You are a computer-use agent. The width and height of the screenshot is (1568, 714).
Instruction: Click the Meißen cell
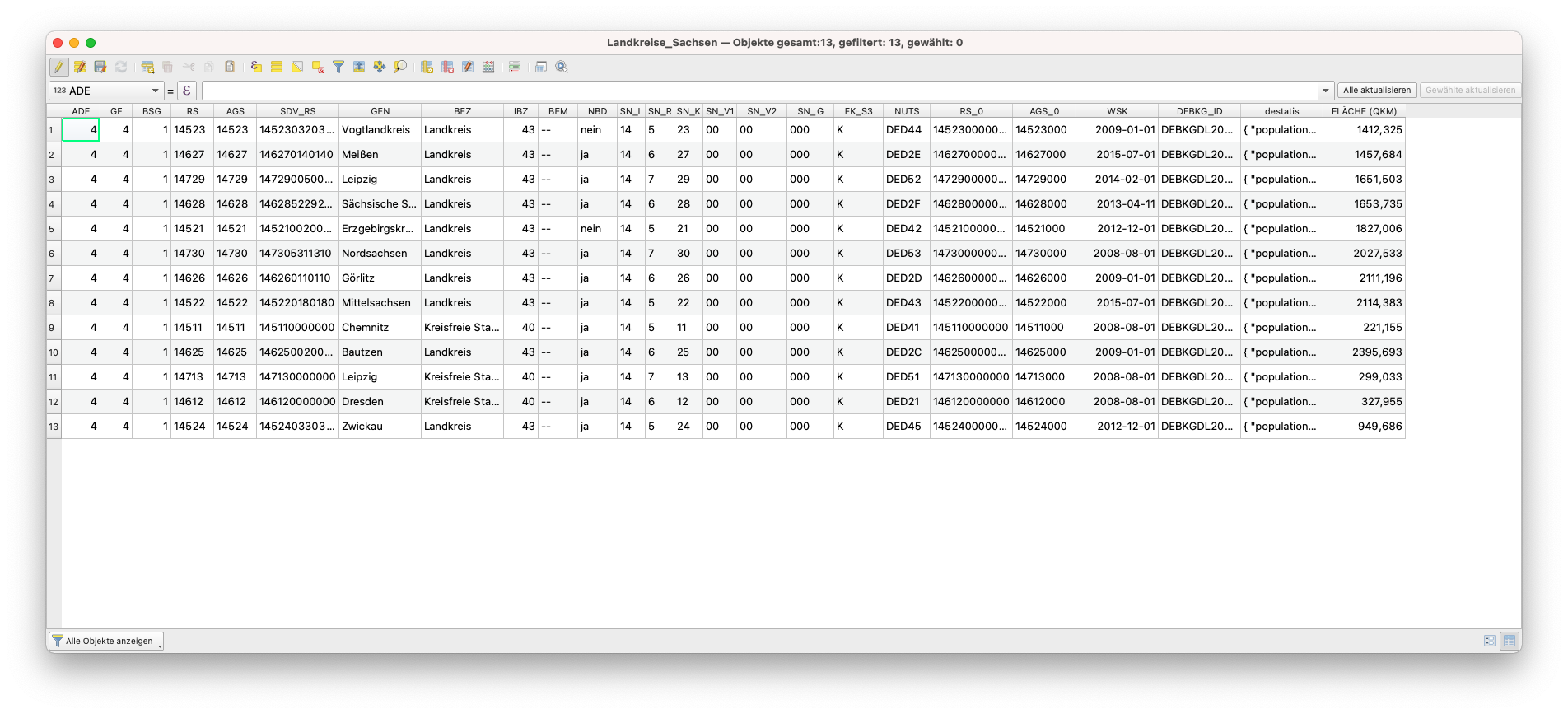coord(380,155)
